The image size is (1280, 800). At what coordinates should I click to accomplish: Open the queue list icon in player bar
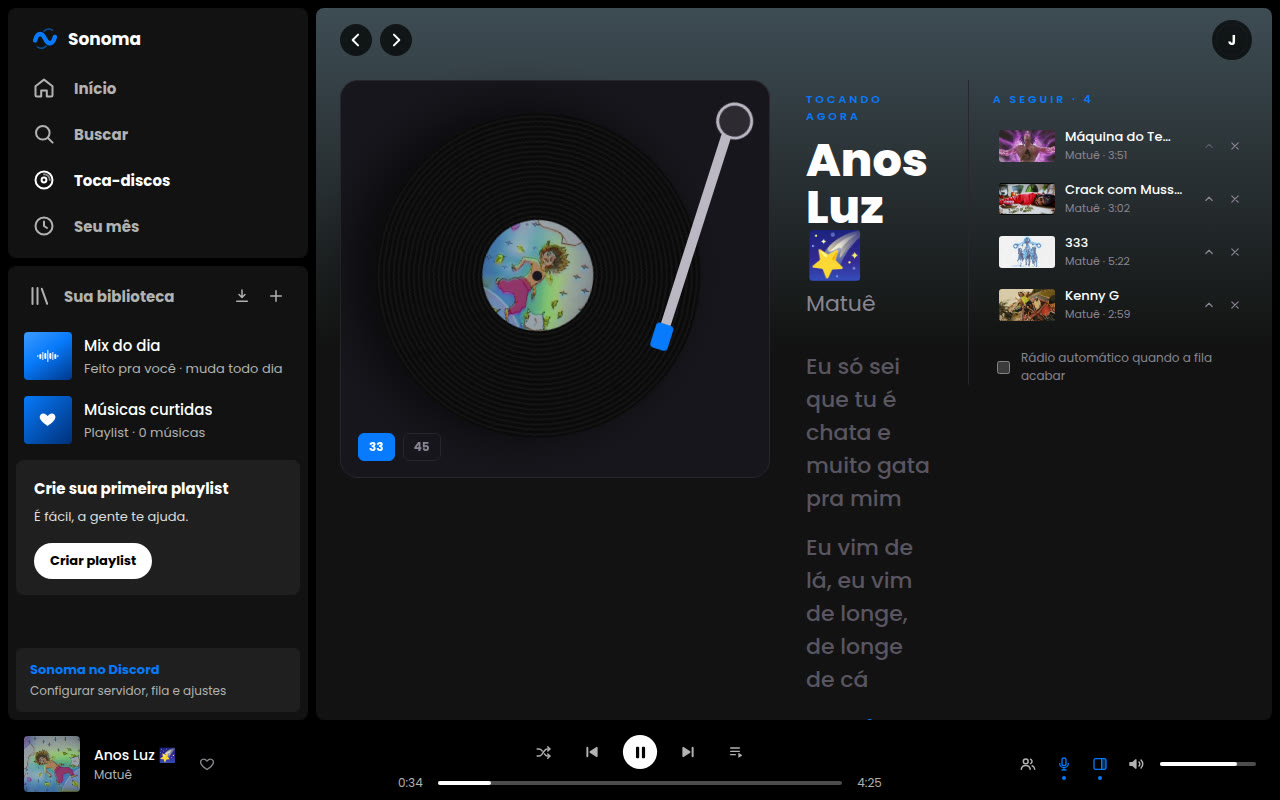pyautogui.click(x=736, y=752)
